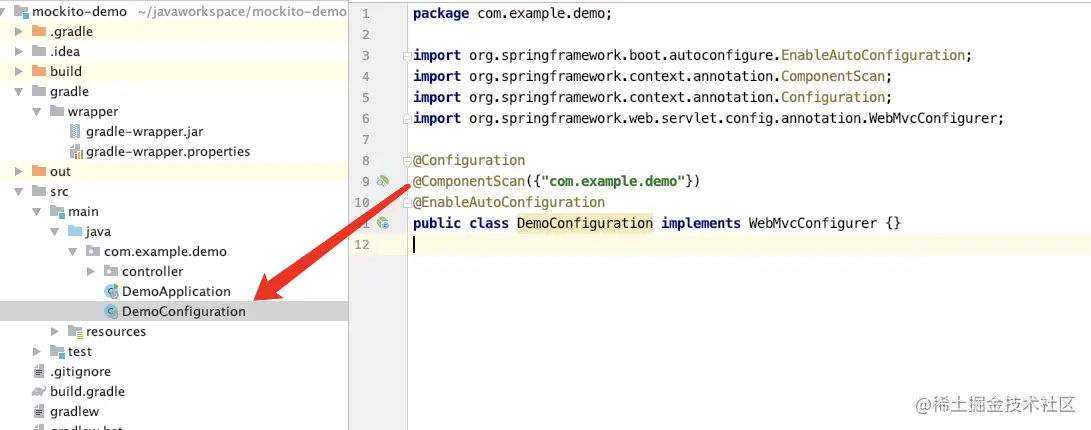
Task: Click the build orange folder icon
Action: tap(39, 71)
